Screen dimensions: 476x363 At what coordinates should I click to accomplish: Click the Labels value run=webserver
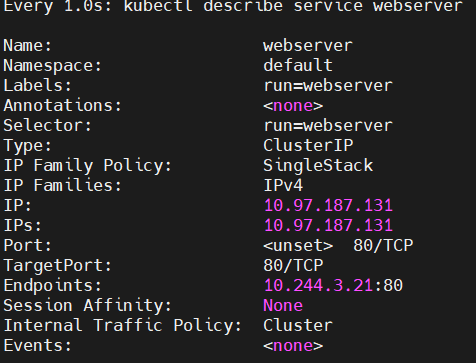click(328, 85)
